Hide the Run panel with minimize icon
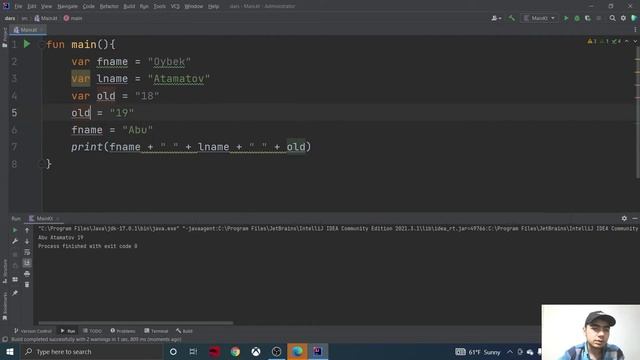640x360 pixels. [x=635, y=219]
